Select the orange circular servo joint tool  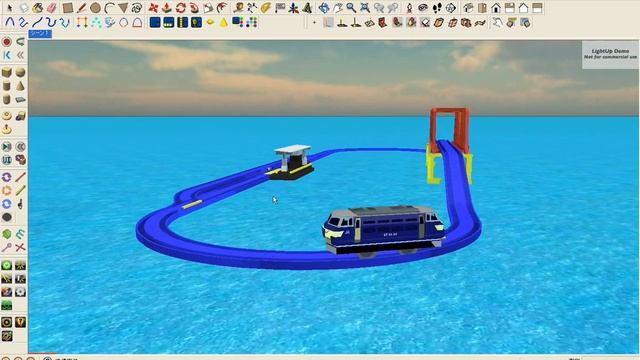pos(7,191)
